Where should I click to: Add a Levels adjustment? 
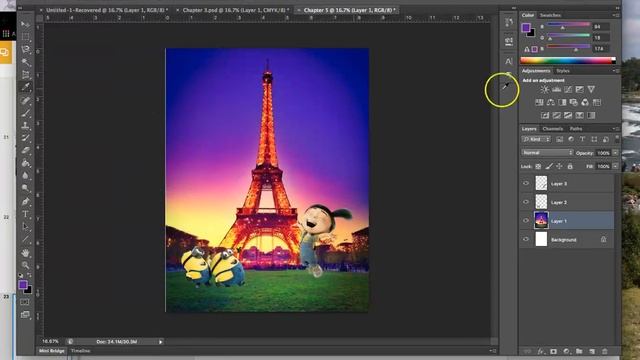click(x=556, y=89)
